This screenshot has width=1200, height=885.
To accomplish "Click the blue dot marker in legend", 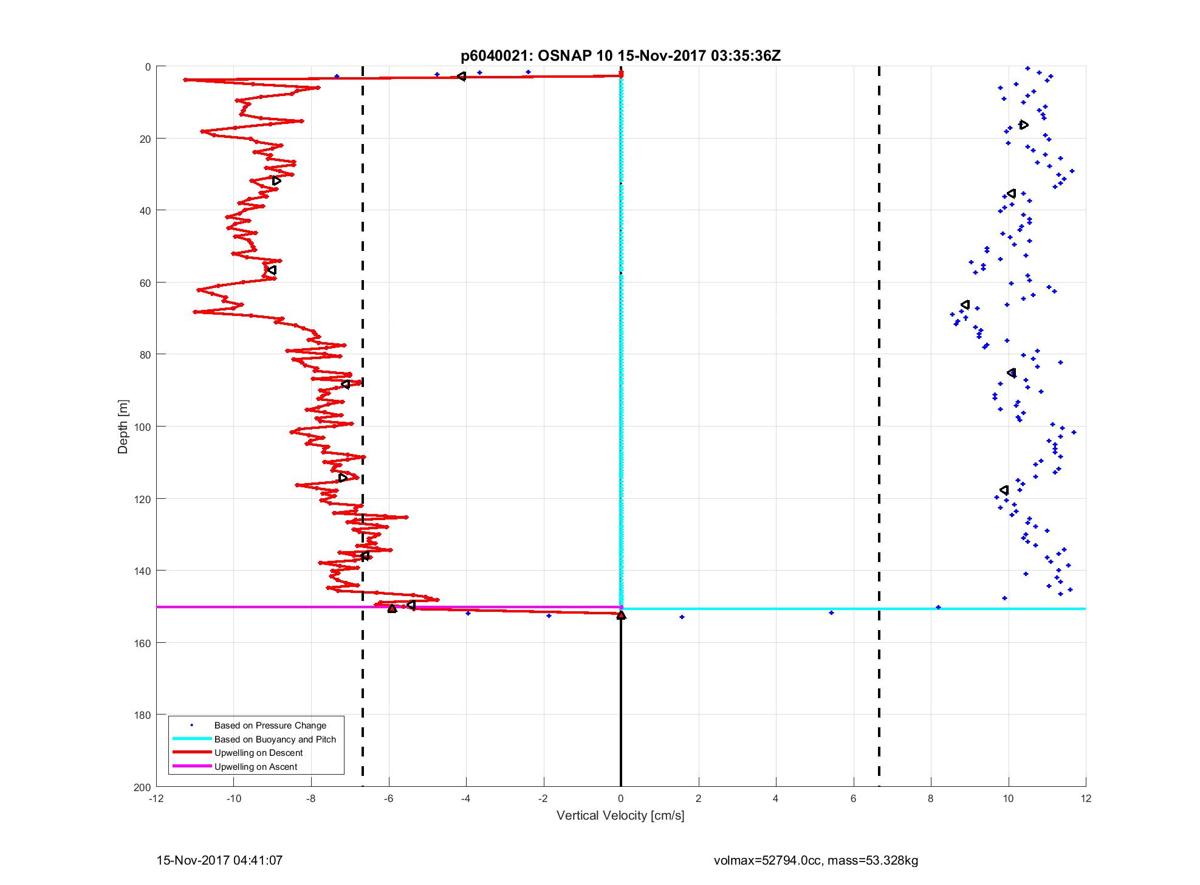I will pos(190,725).
